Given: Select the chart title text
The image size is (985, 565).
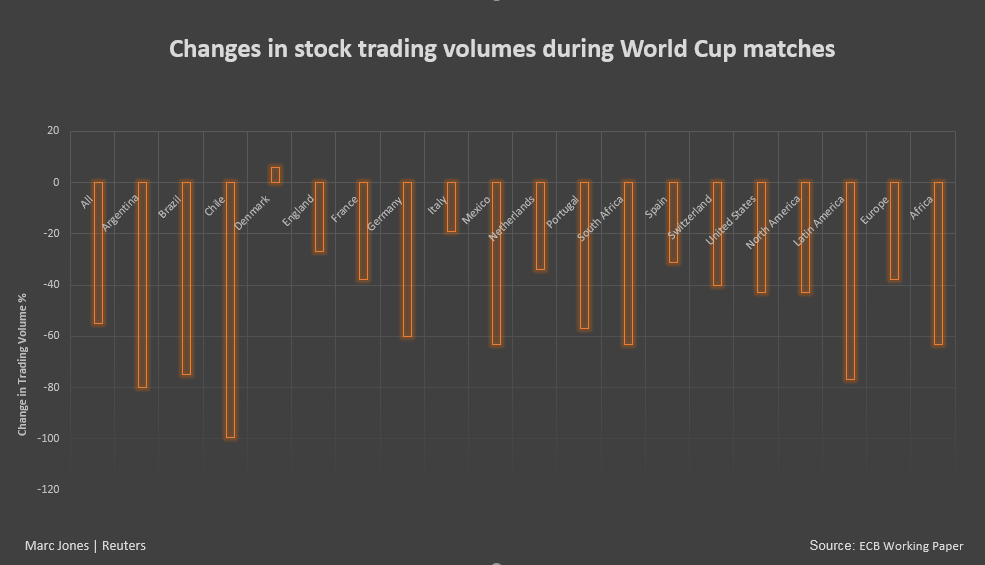Looking at the screenshot, I should pos(502,49).
